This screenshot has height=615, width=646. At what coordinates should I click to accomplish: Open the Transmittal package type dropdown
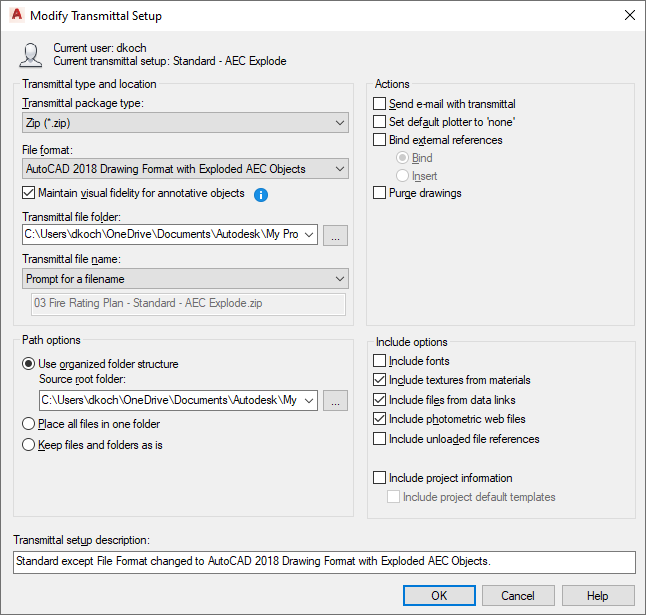(185, 123)
